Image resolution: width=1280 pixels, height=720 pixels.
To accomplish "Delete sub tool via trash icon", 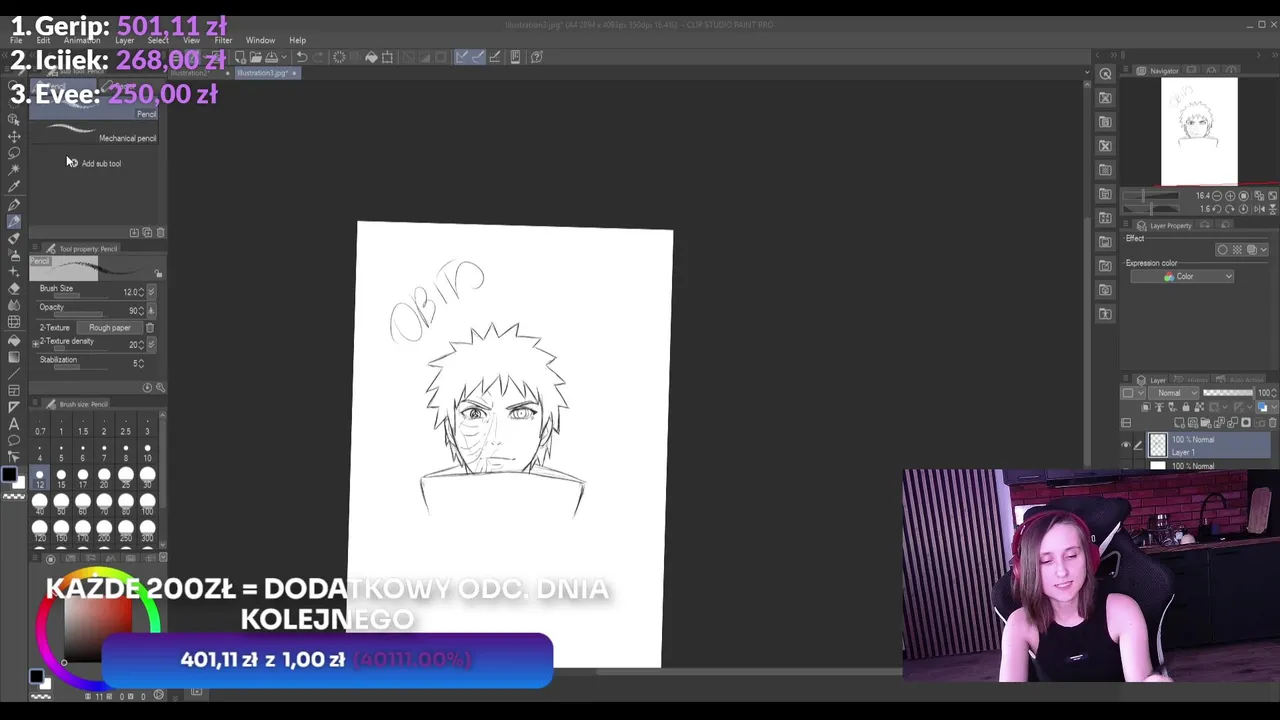I will coord(160,232).
